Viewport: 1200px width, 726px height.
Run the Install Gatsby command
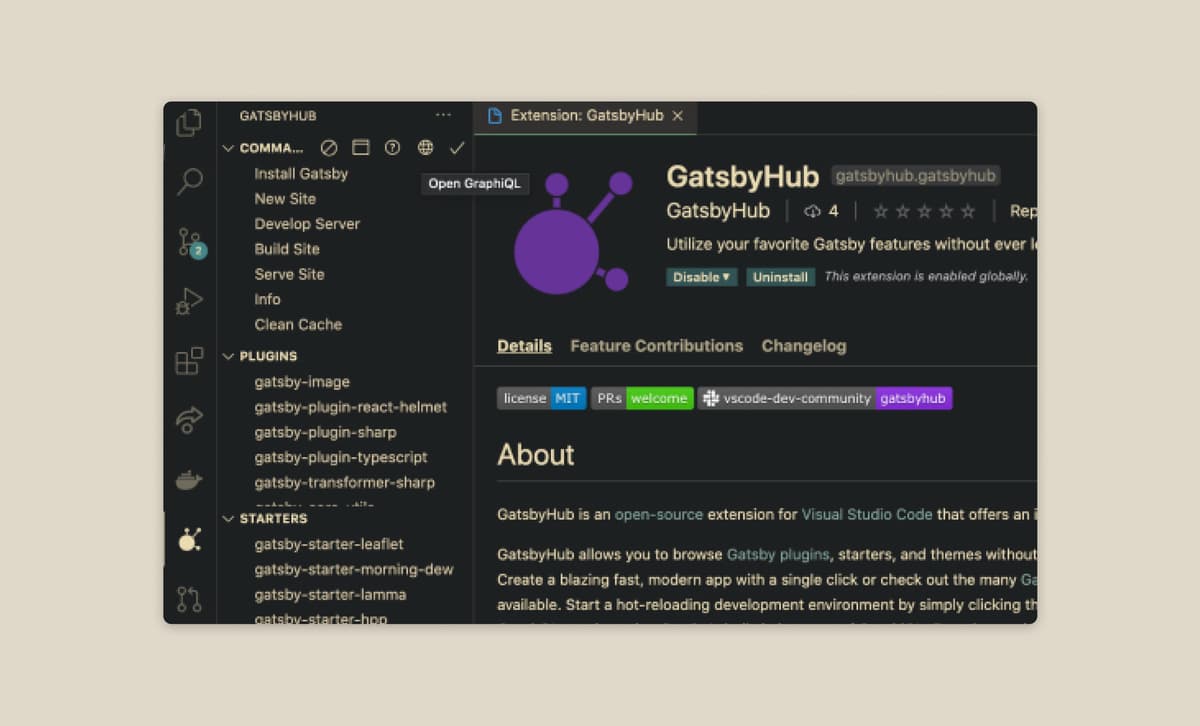(x=301, y=173)
